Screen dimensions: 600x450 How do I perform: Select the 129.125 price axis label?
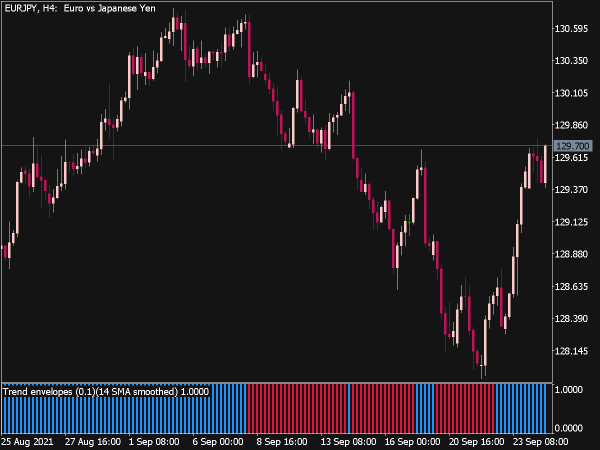pyautogui.click(x=571, y=222)
